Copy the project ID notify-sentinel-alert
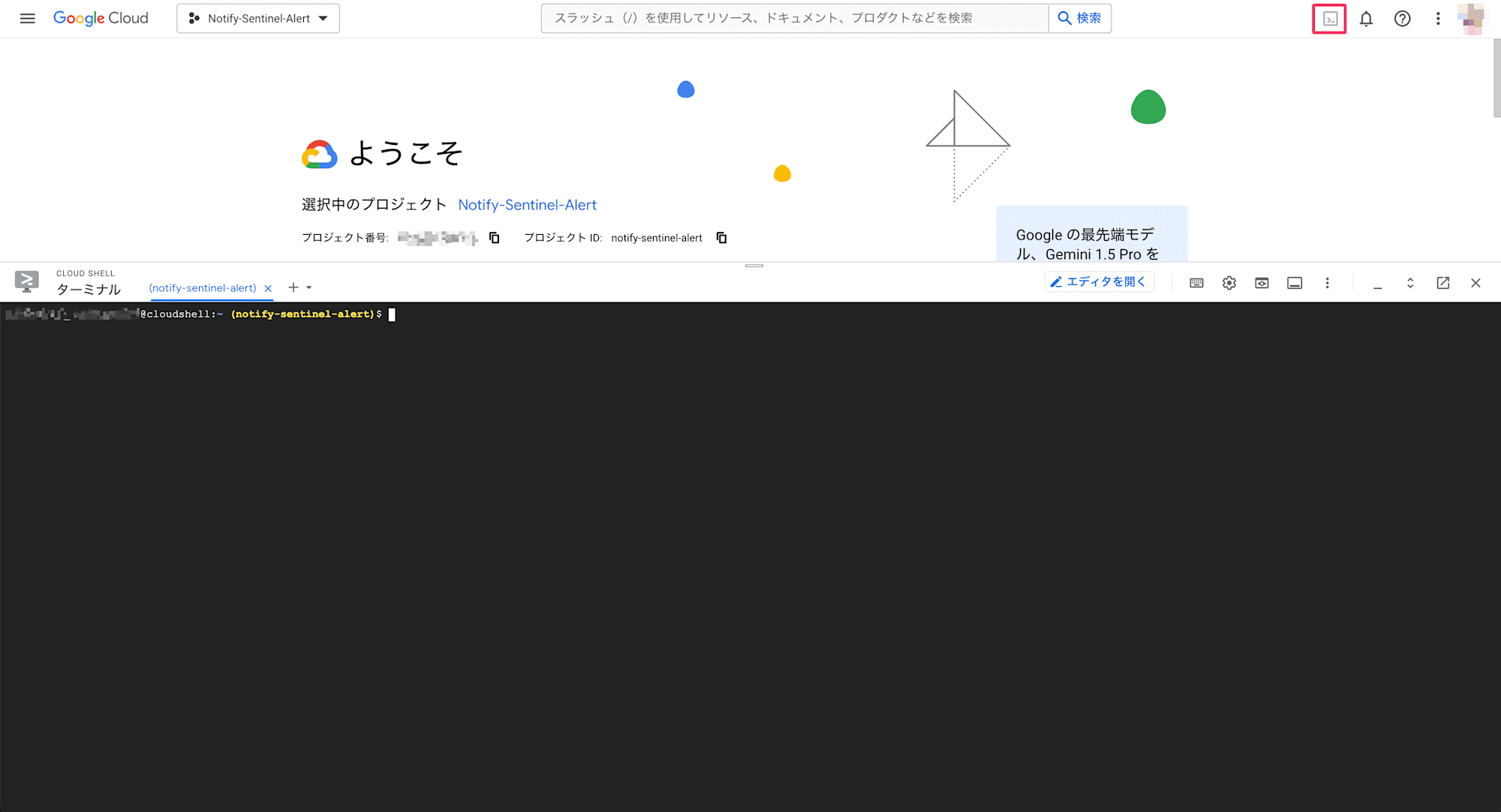 click(x=721, y=238)
